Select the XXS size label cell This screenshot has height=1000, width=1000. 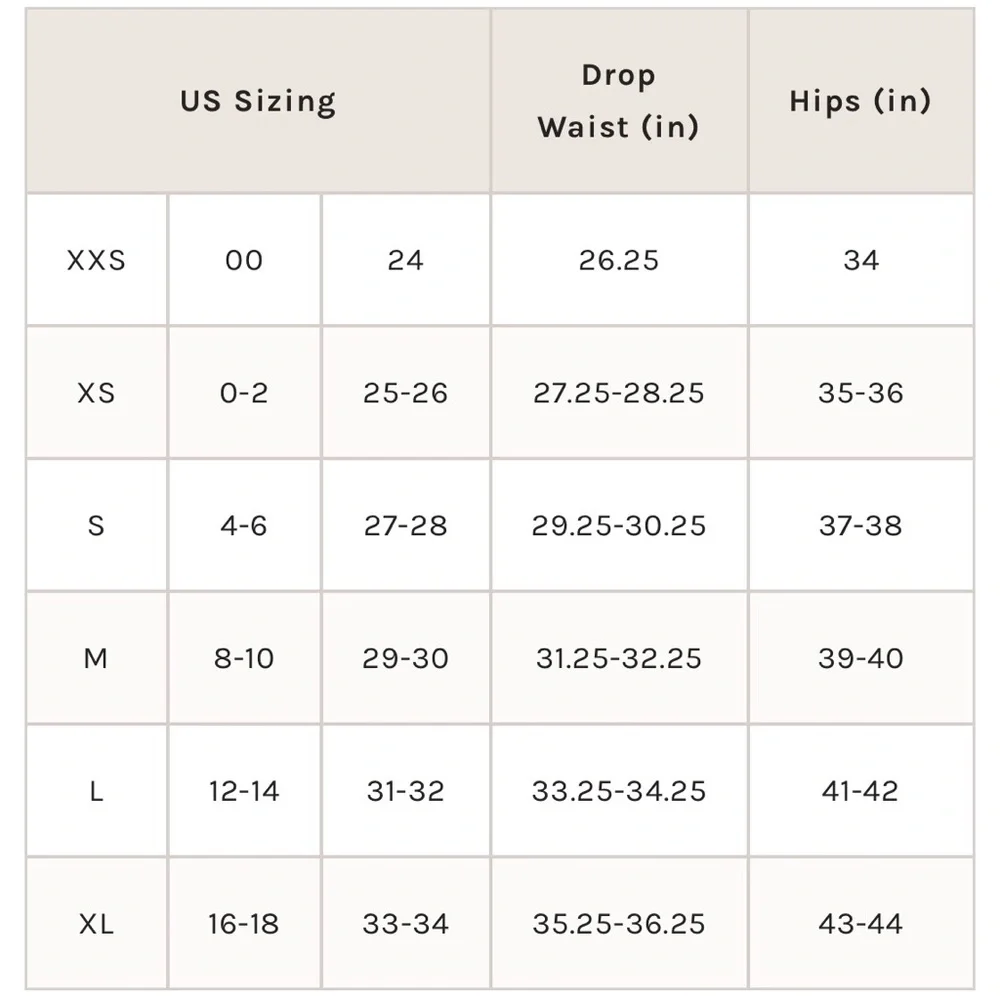[96, 260]
